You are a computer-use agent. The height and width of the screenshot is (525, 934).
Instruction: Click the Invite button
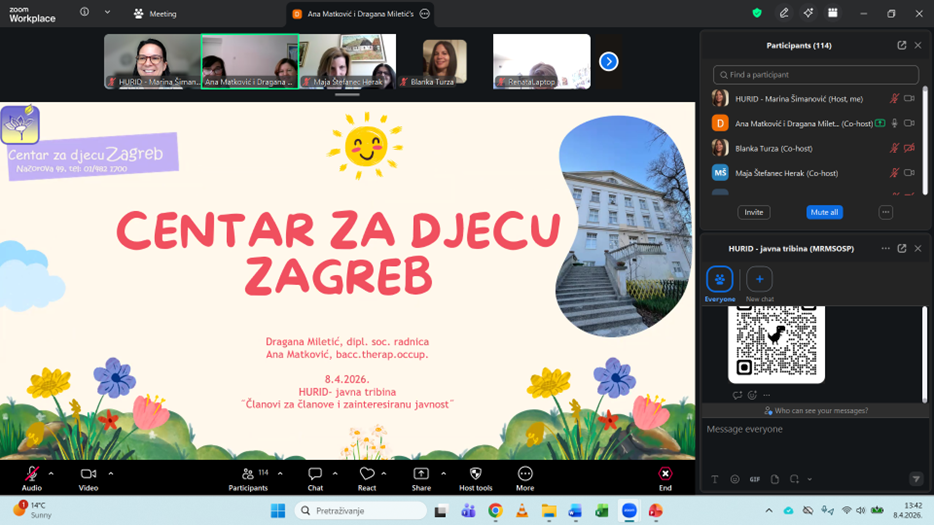pyautogui.click(x=753, y=212)
